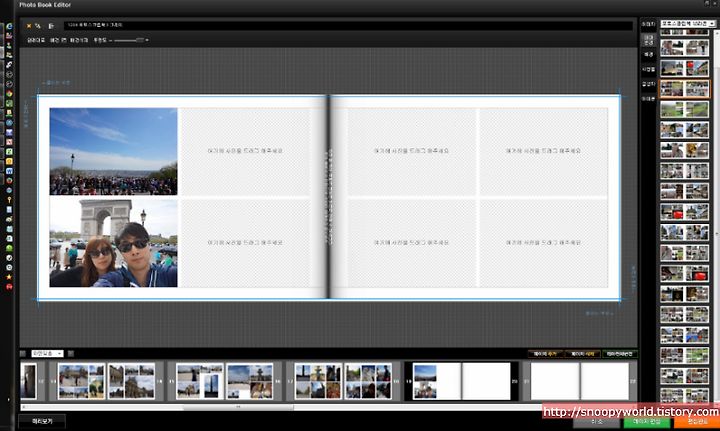The height and width of the screenshot is (431, 720).
Task: Click the delete page button above the strip
Action: 582,354
